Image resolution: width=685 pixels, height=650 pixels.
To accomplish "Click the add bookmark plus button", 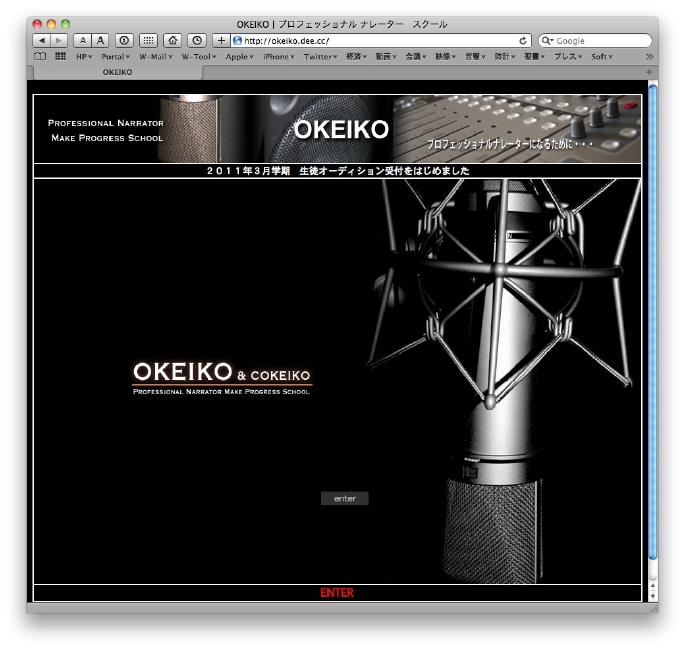I will (x=221, y=41).
